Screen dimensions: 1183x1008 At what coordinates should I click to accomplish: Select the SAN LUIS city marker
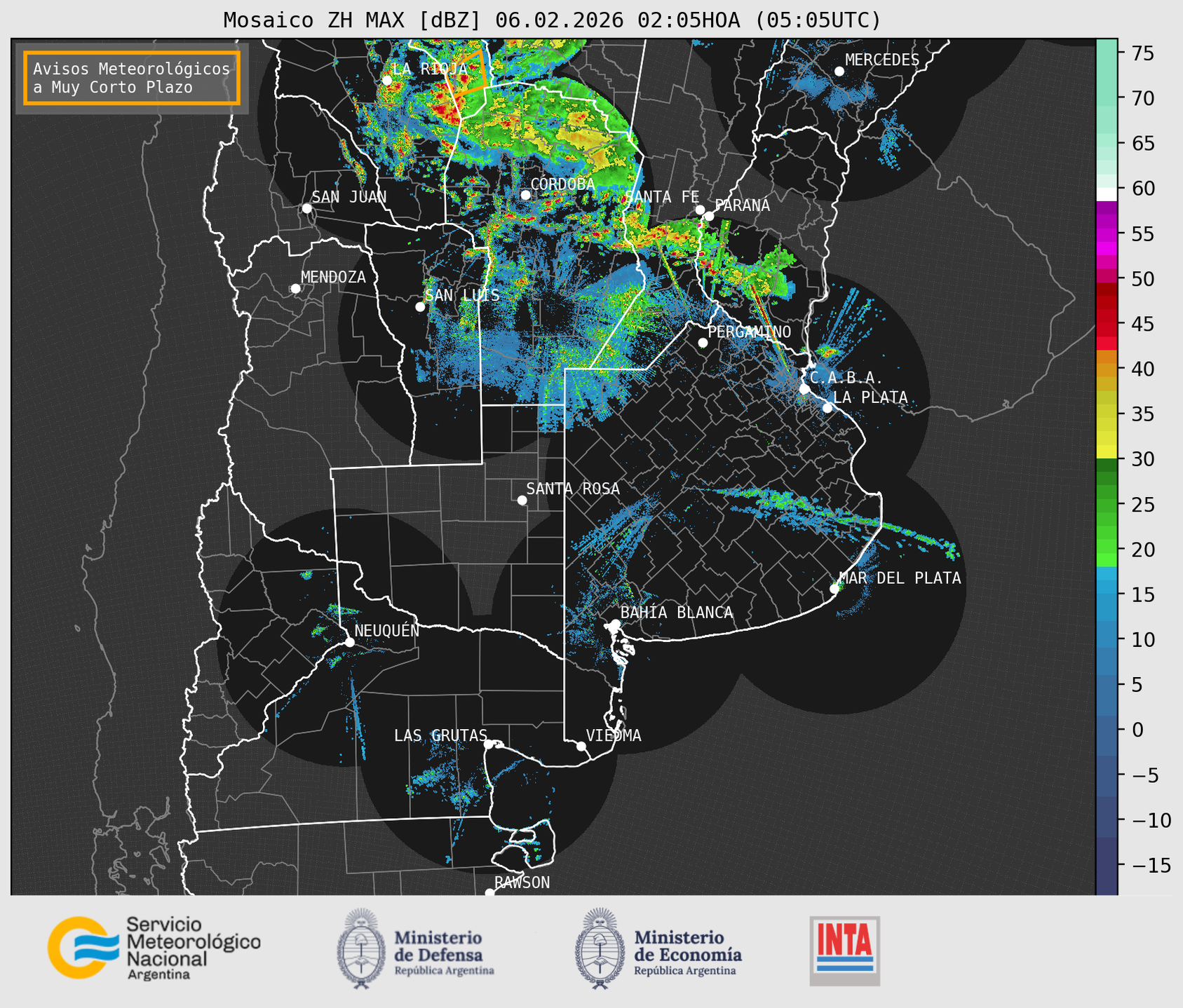click(x=420, y=307)
